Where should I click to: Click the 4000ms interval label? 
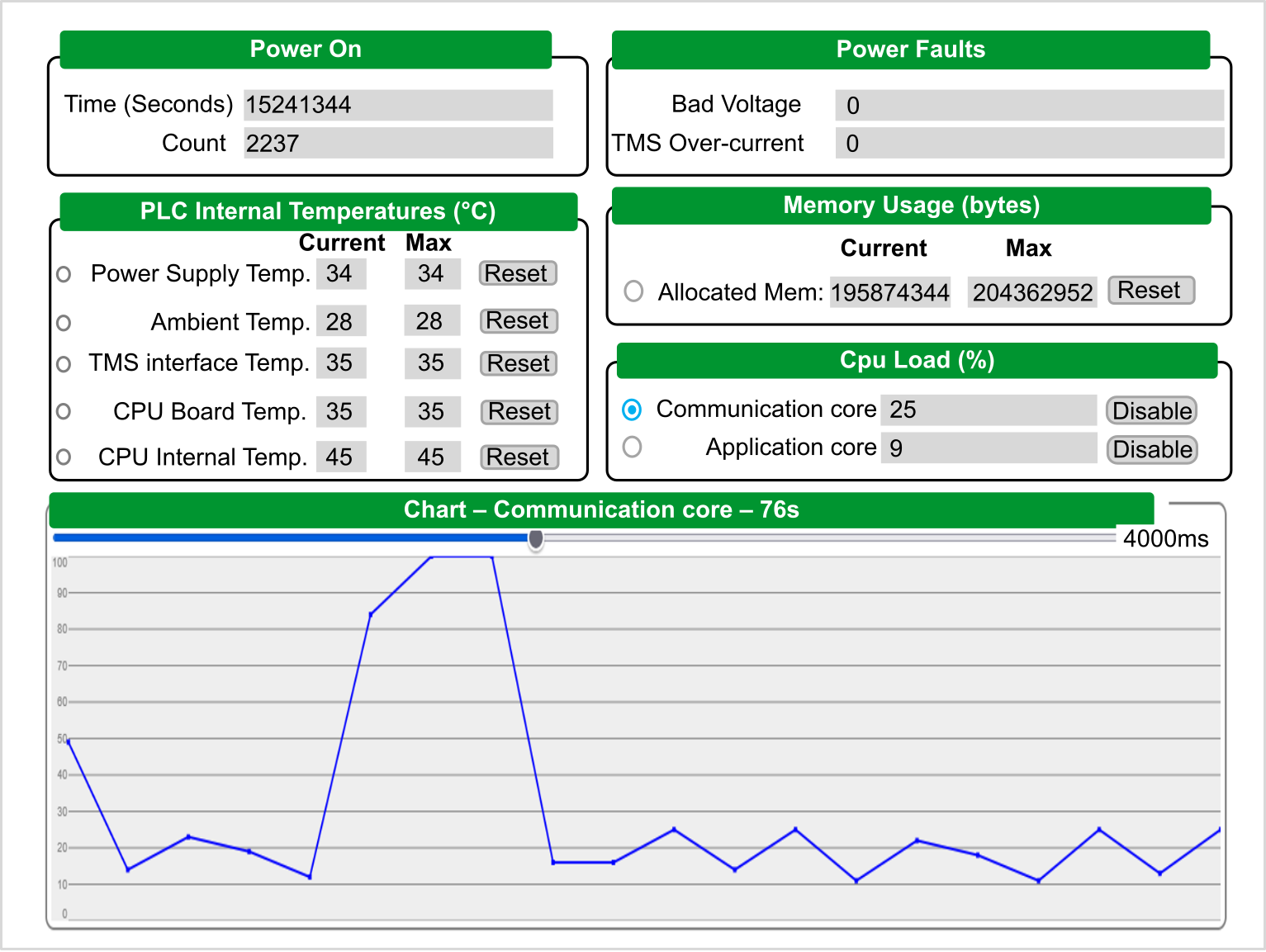(x=1165, y=539)
